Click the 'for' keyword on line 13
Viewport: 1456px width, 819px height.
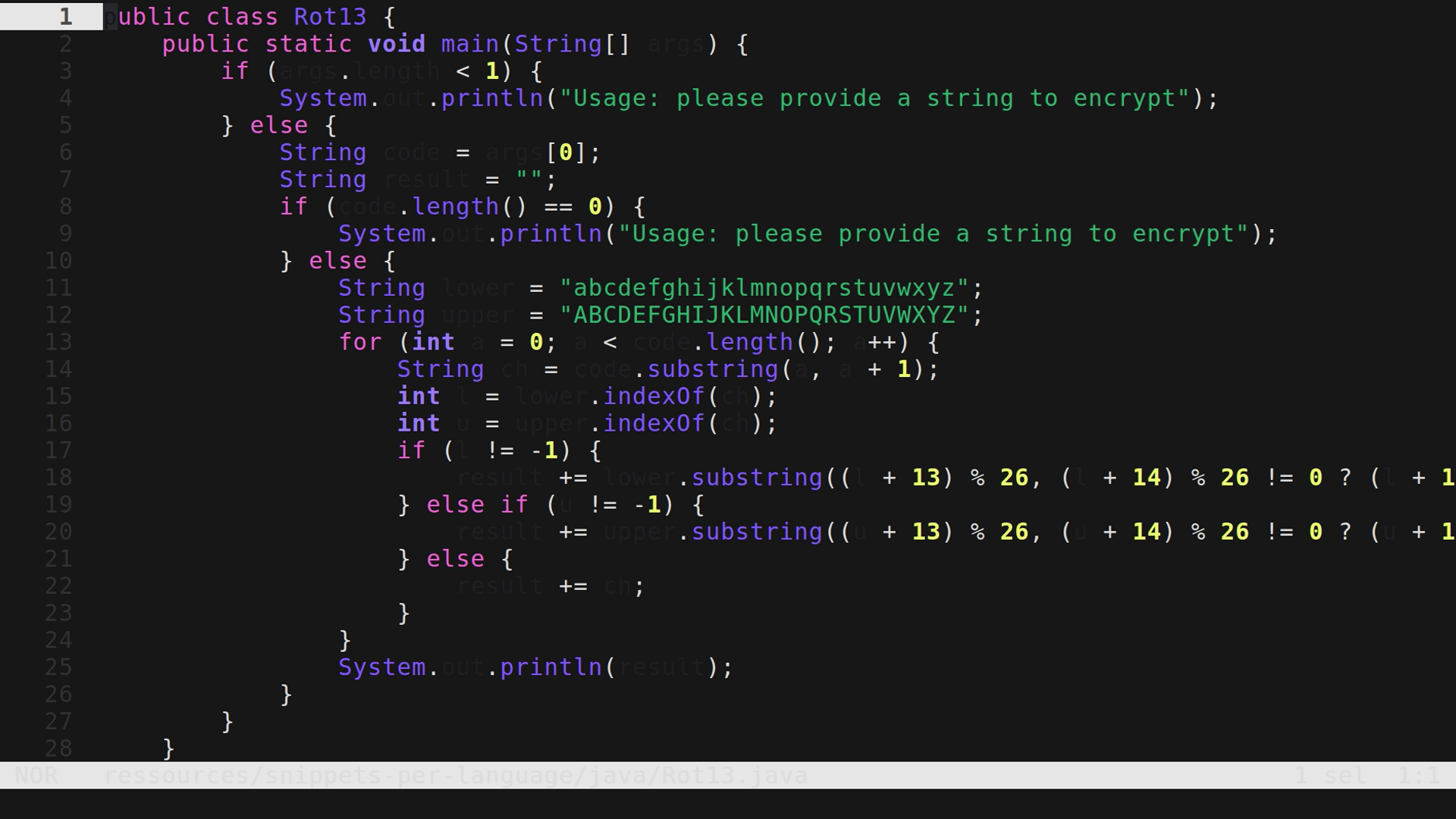[360, 342]
